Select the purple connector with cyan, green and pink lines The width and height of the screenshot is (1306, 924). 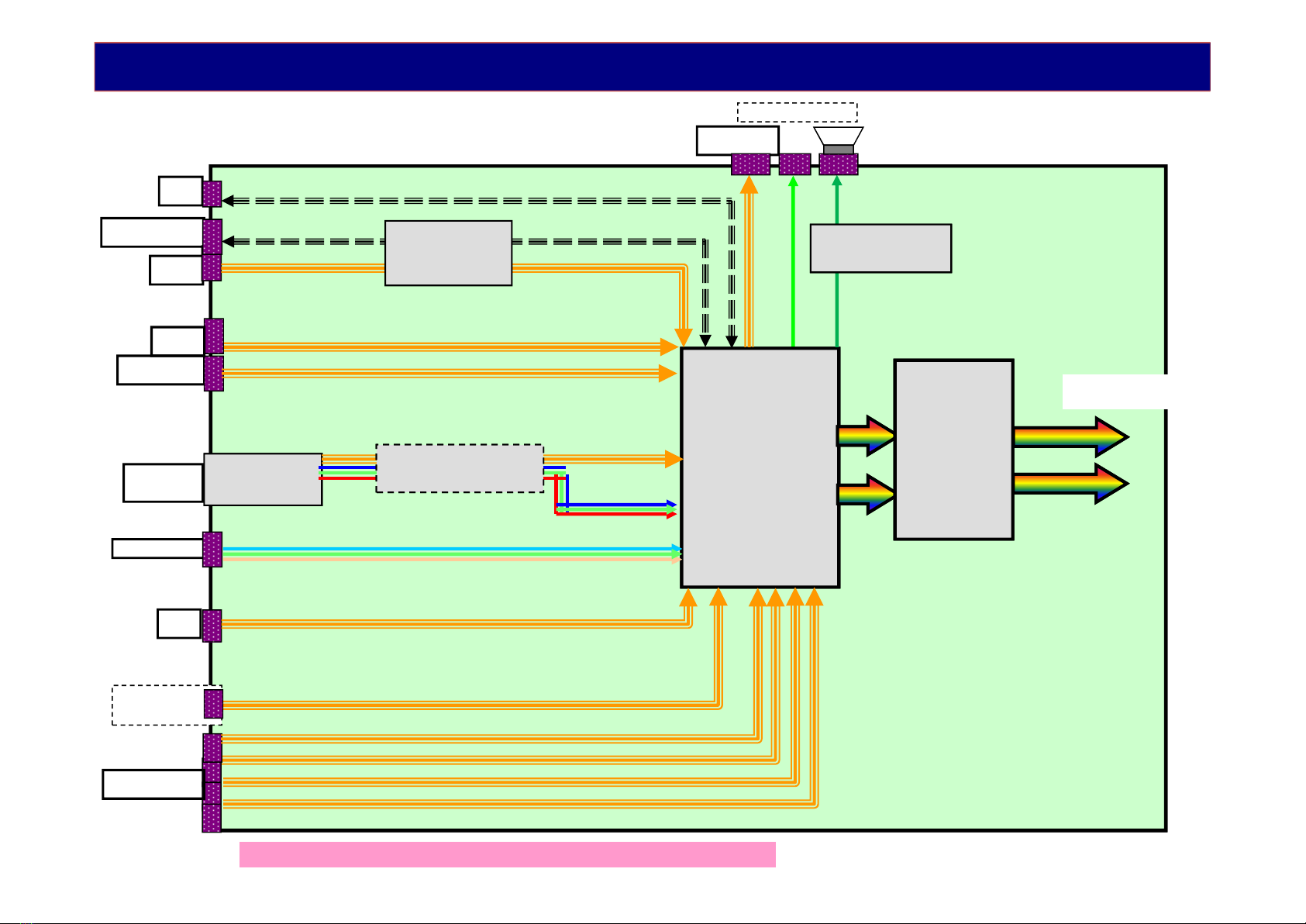pos(212,550)
